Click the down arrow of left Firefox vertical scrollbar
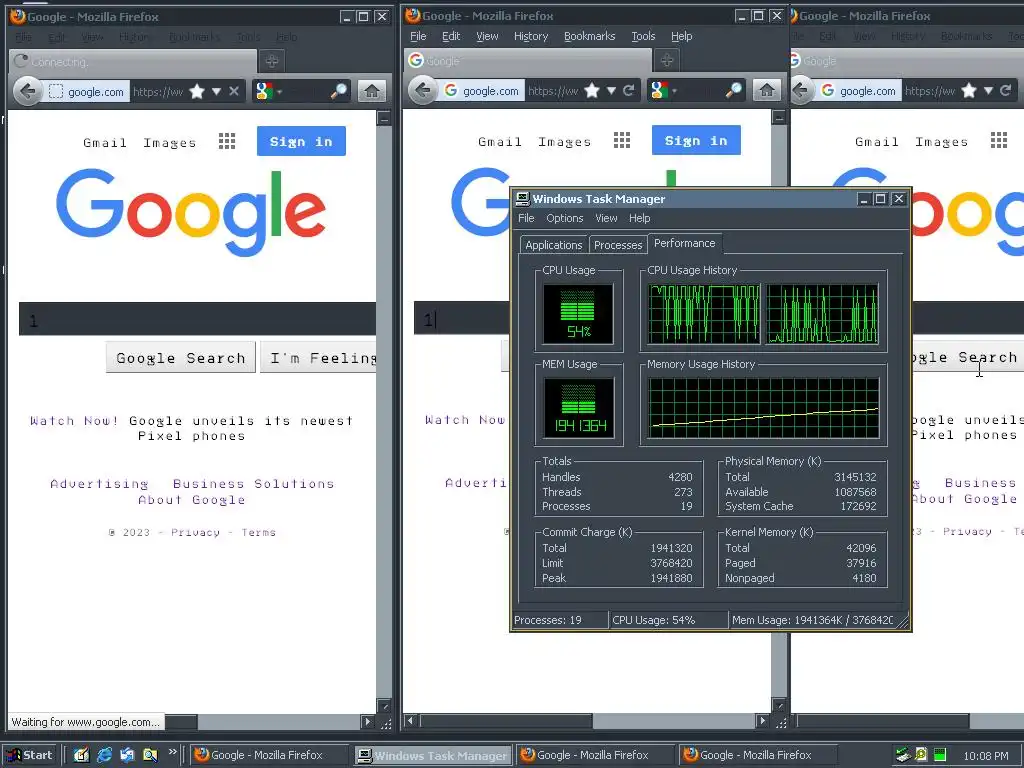The height and width of the screenshot is (768, 1024). coord(384,706)
